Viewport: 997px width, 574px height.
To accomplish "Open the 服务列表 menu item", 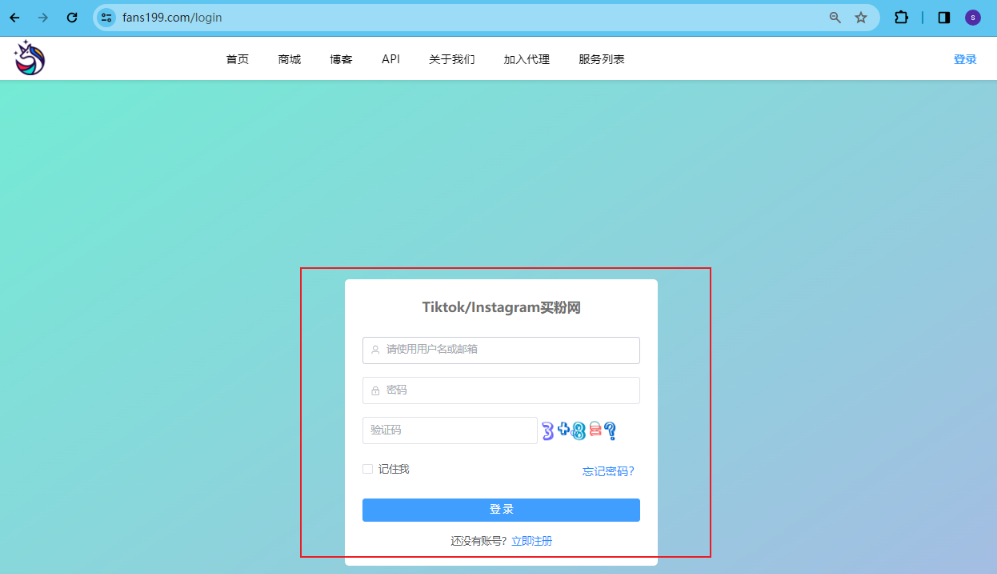I will click(x=602, y=59).
